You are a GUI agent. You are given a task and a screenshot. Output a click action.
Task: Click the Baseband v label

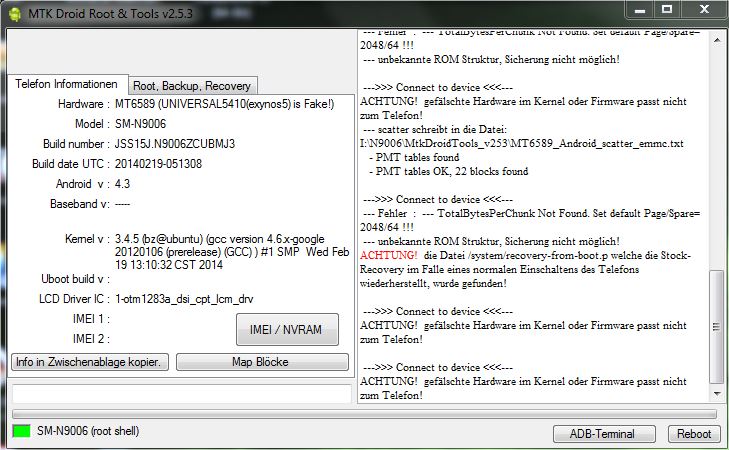pyautogui.click(x=80, y=204)
